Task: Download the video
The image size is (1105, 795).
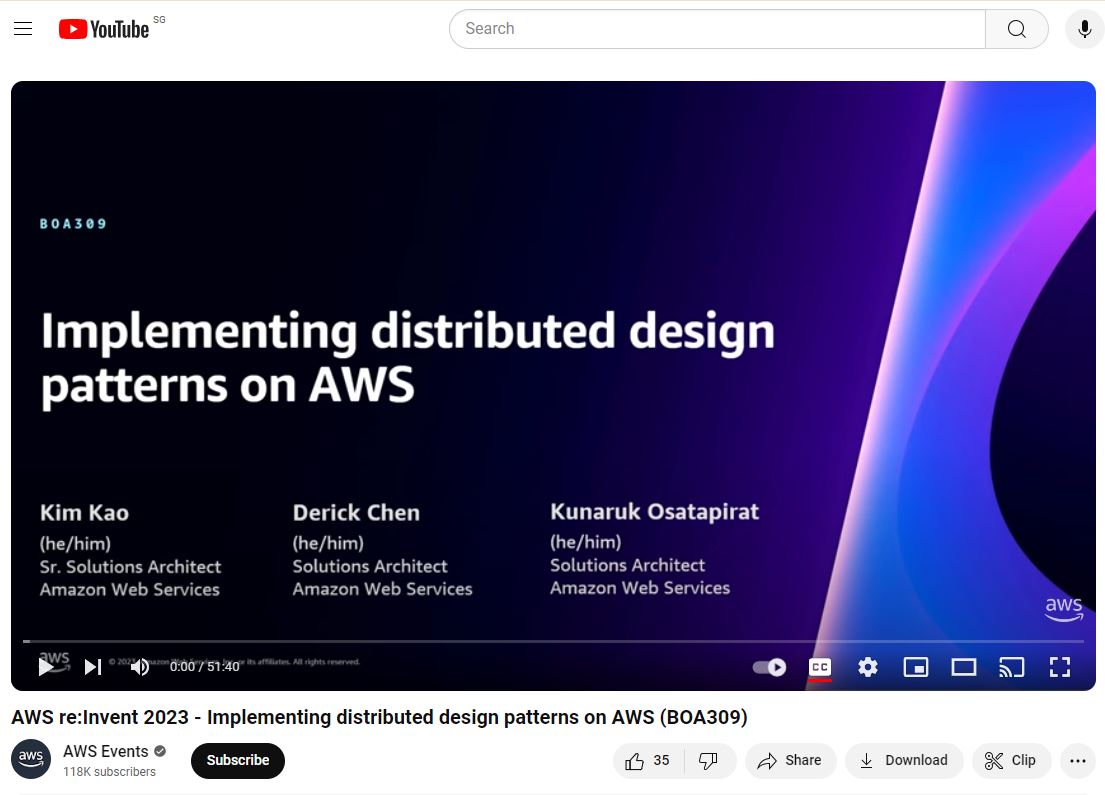Action: pos(904,760)
